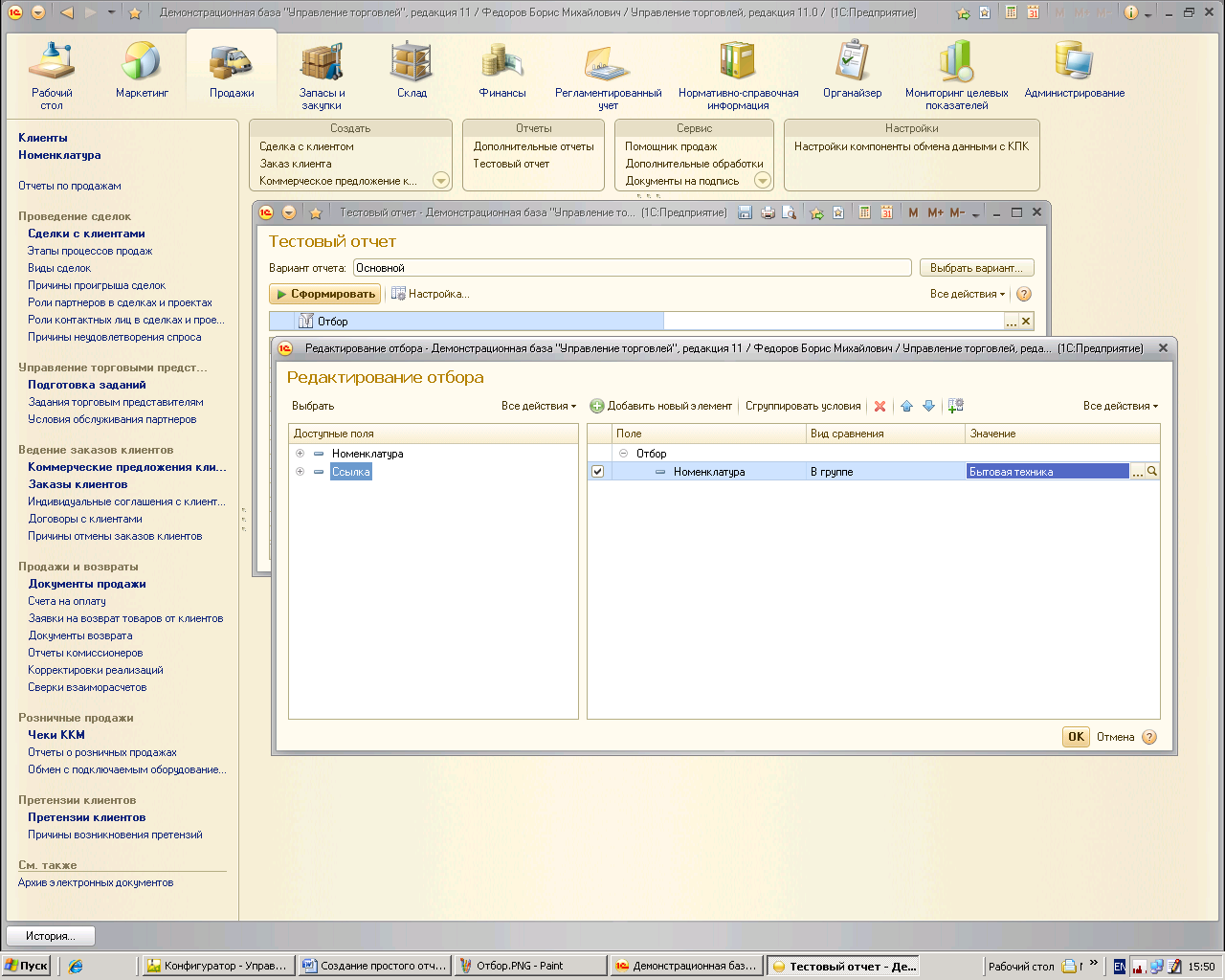The height and width of the screenshot is (980, 1225).
Task: Move filter item down with blue arrow
Action: (x=928, y=406)
